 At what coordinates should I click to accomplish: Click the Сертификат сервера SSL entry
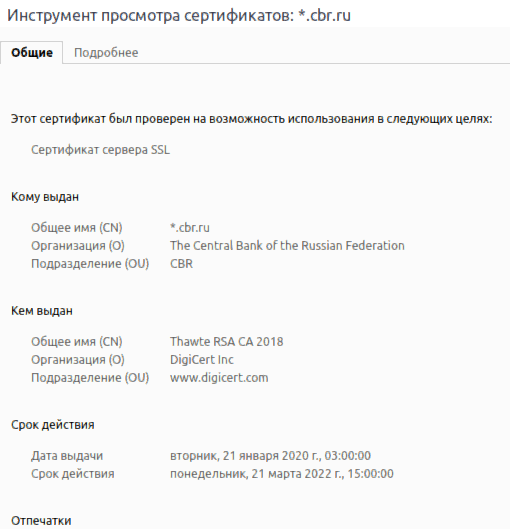click(x=100, y=150)
